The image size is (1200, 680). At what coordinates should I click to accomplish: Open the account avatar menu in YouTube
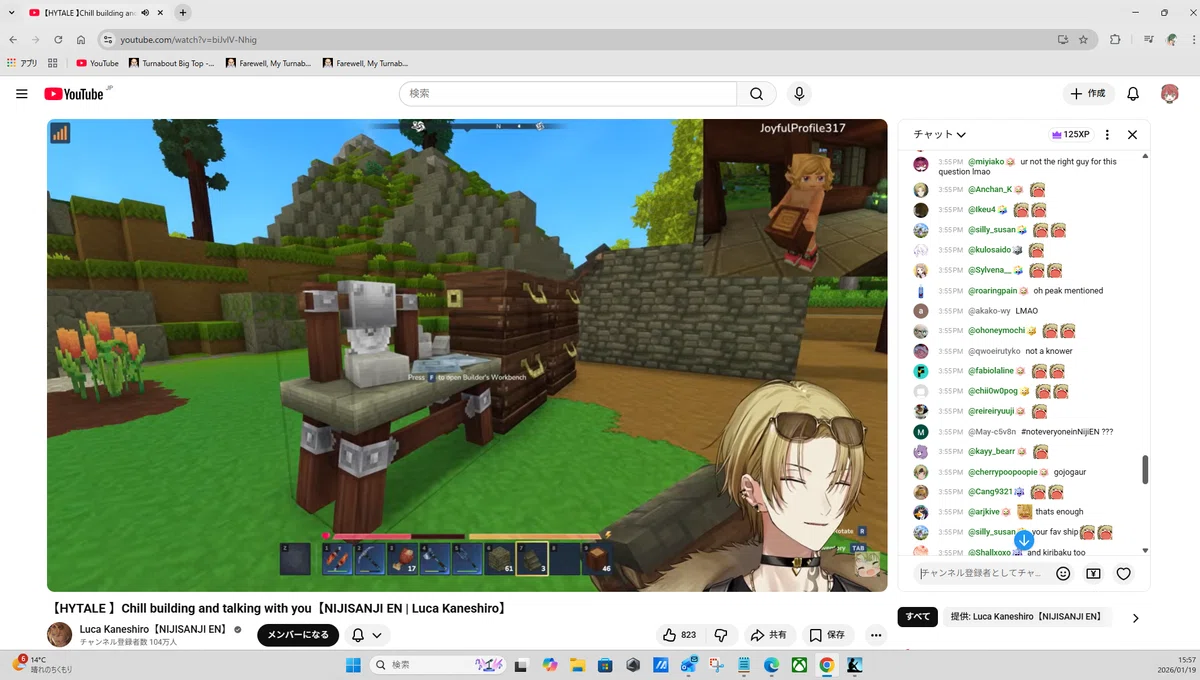(1169, 94)
